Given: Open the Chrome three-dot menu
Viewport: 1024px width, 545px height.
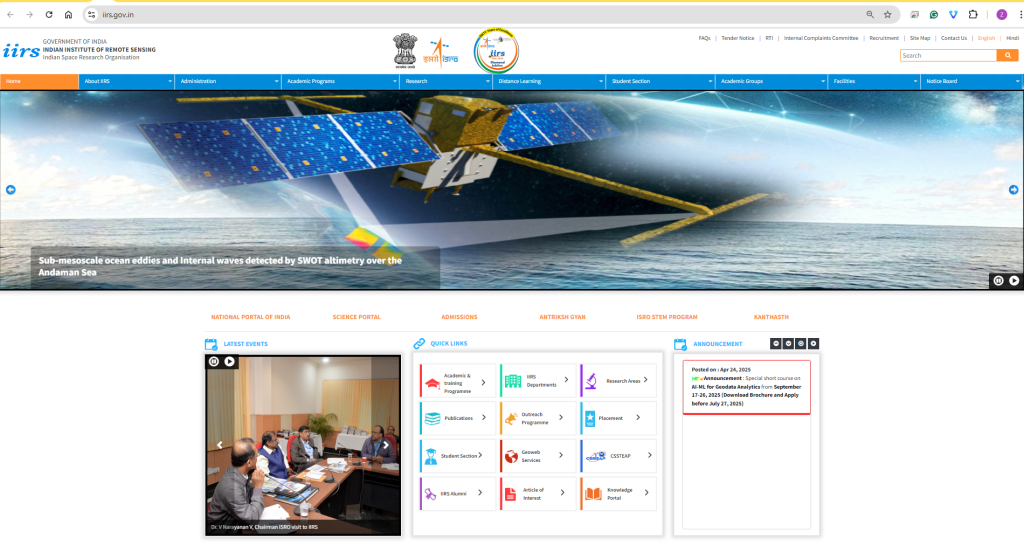Looking at the screenshot, I should pos(1020,14).
